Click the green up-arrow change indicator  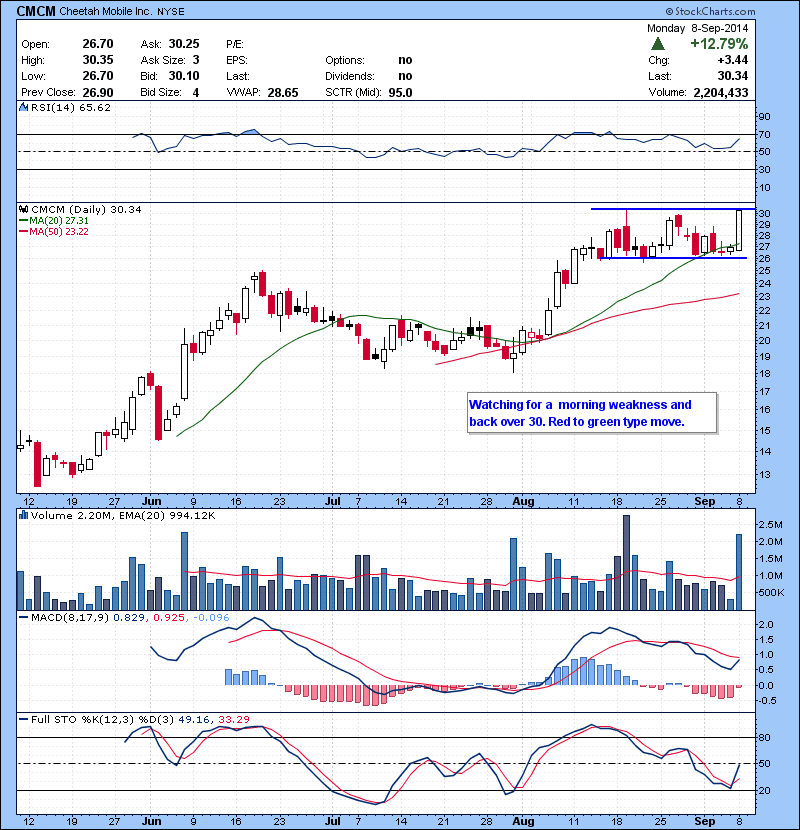coord(658,43)
